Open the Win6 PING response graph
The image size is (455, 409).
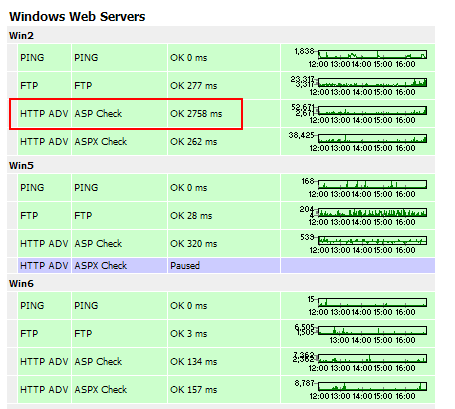(x=367, y=305)
